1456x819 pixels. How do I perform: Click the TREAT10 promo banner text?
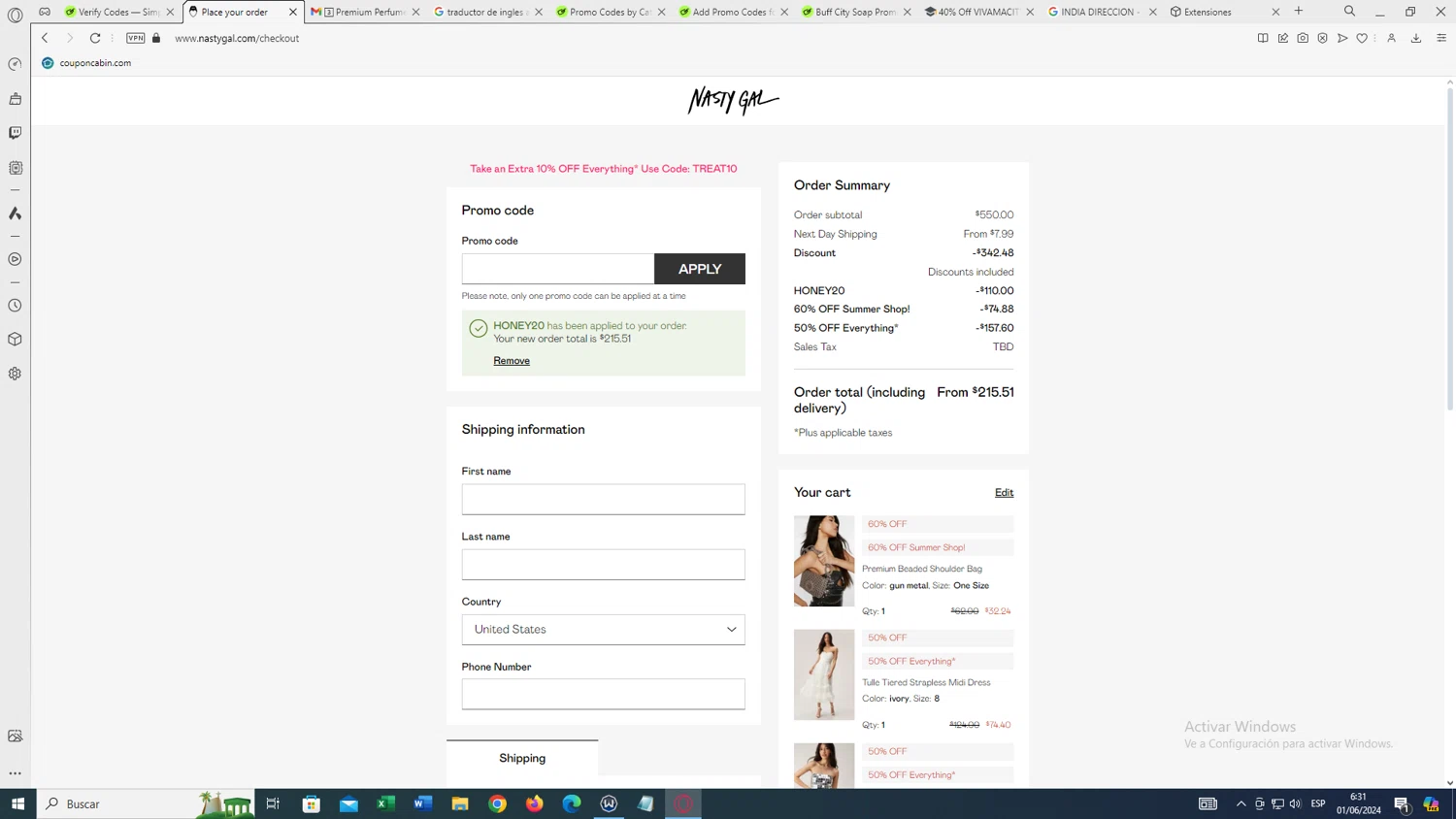604,169
